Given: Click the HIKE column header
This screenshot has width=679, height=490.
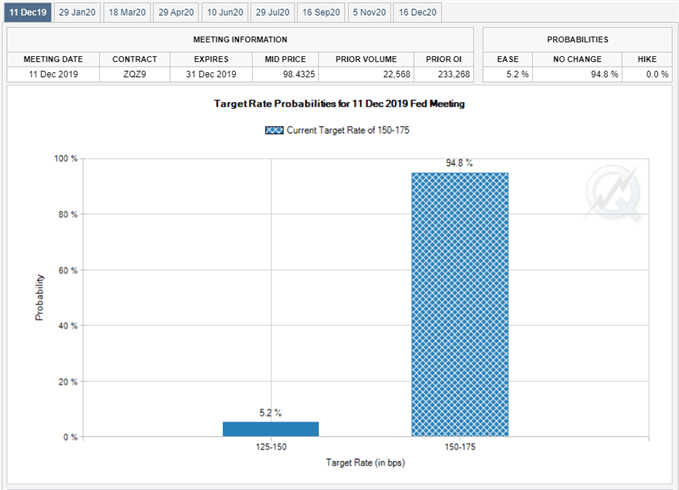Looking at the screenshot, I should pyautogui.click(x=647, y=59).
